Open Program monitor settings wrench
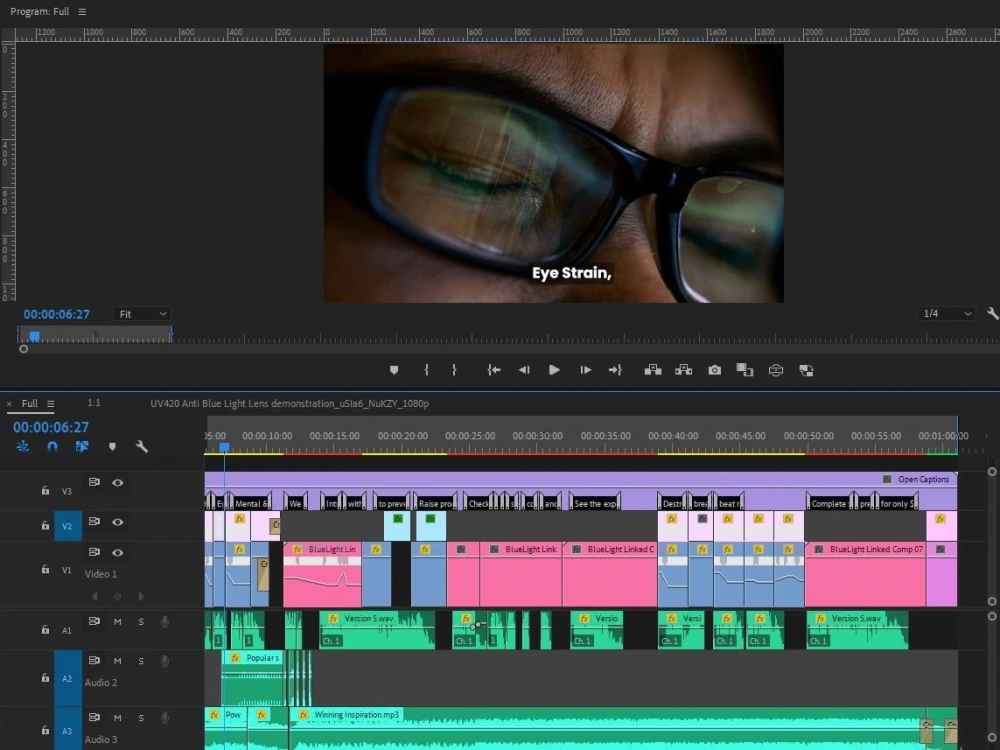The width and height of the screenshot is (1000, 750). (992, 313)
